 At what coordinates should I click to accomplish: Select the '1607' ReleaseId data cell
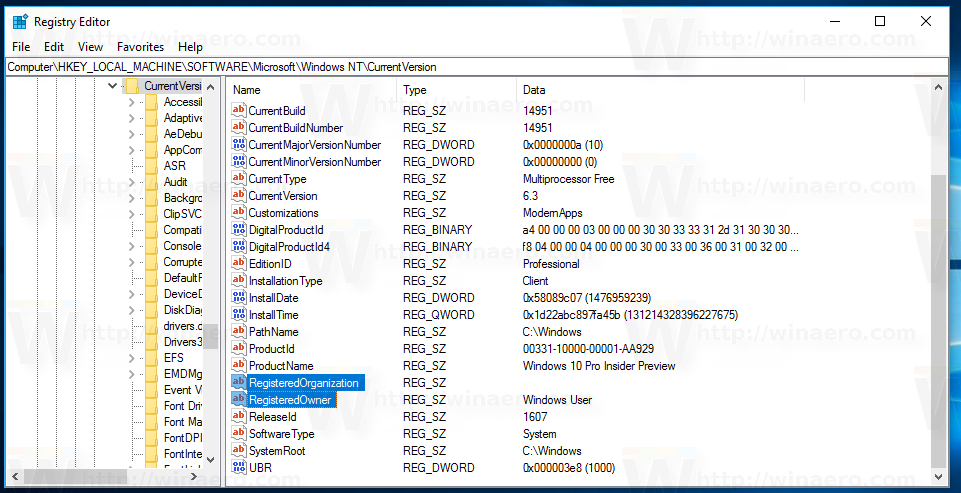pos(534,416)
